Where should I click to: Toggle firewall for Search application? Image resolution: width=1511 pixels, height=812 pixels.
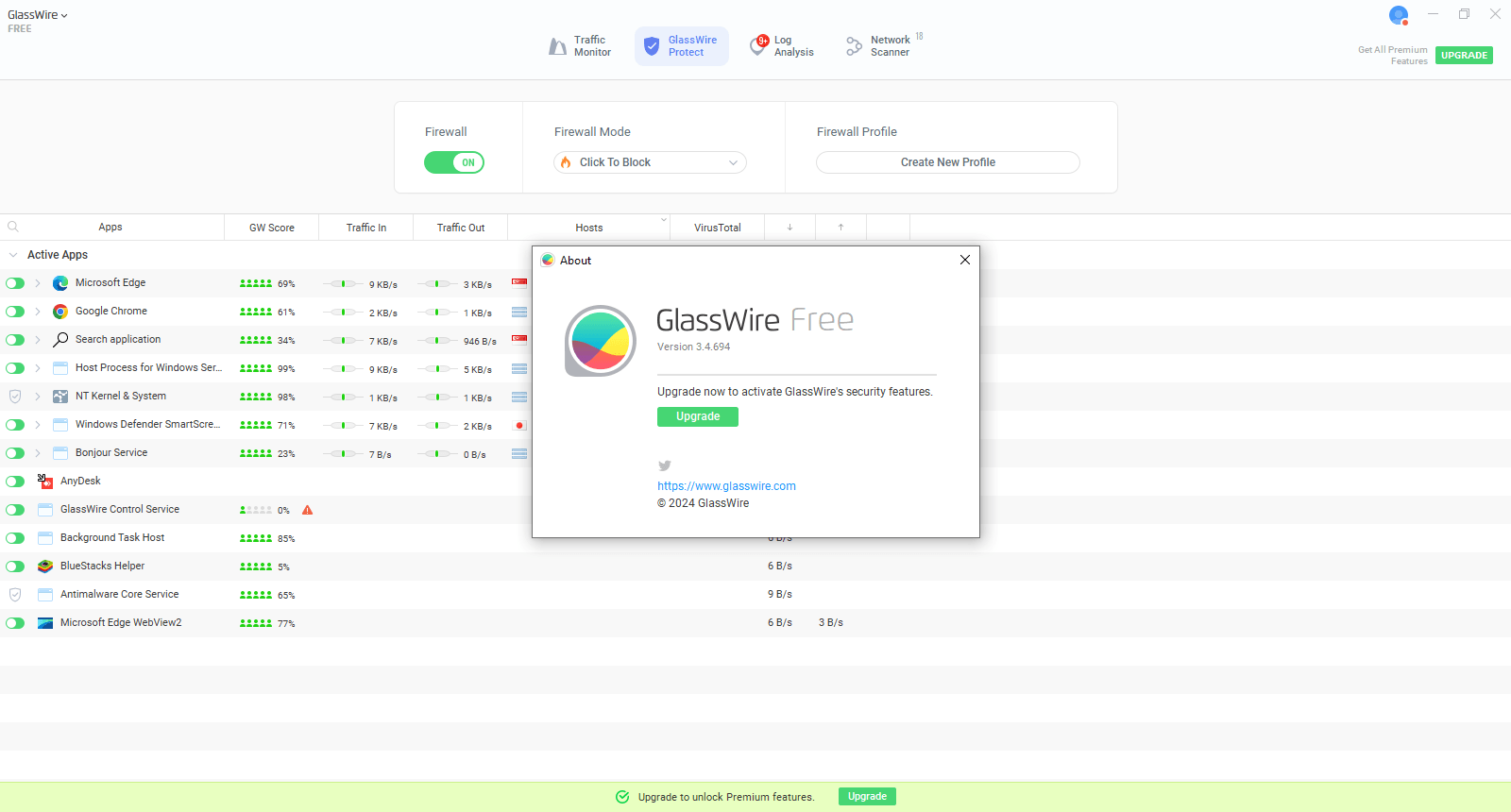(x=15, y=340)
